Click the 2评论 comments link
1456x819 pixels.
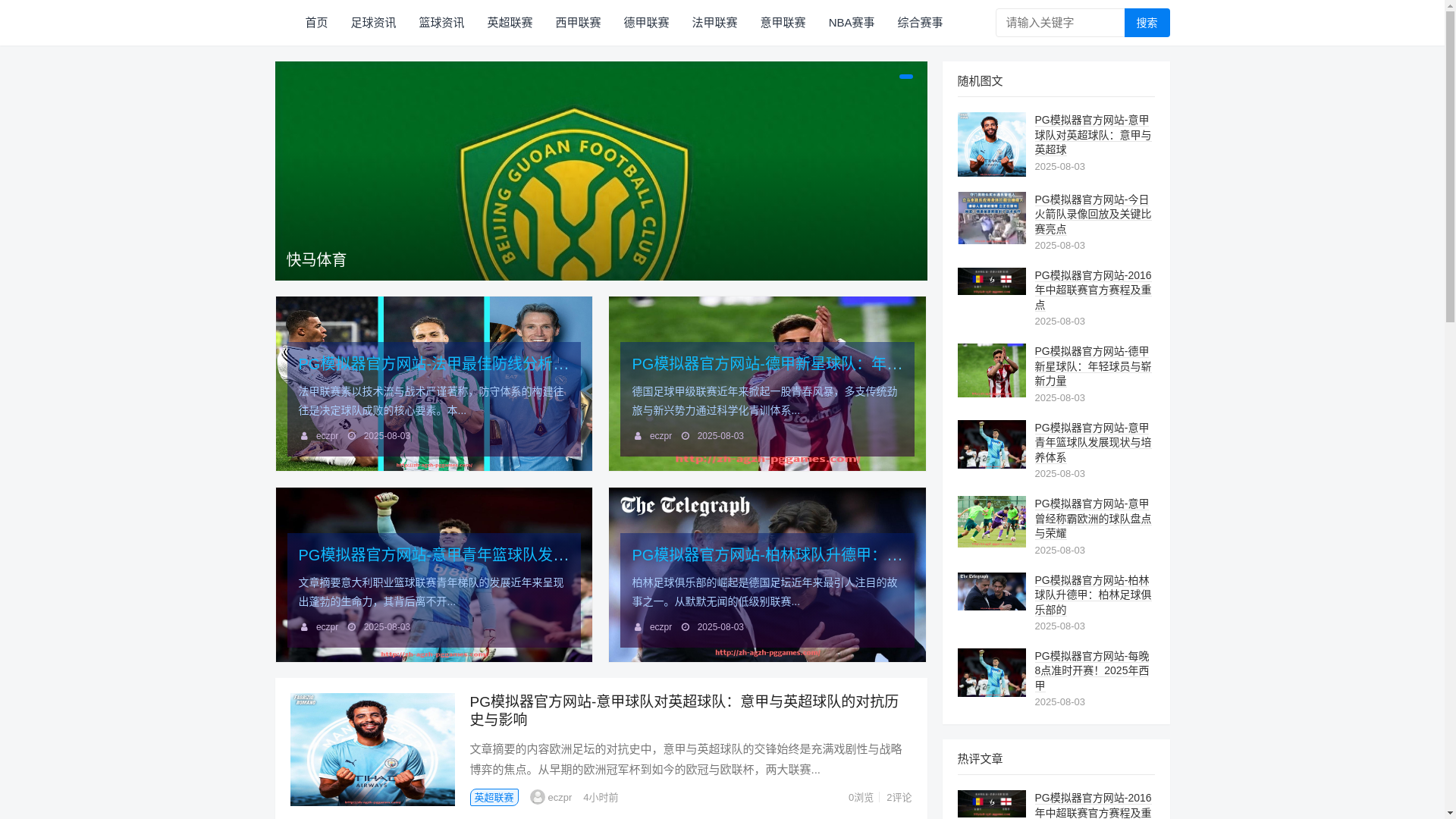pyautogui.click(x=899, y=798)
